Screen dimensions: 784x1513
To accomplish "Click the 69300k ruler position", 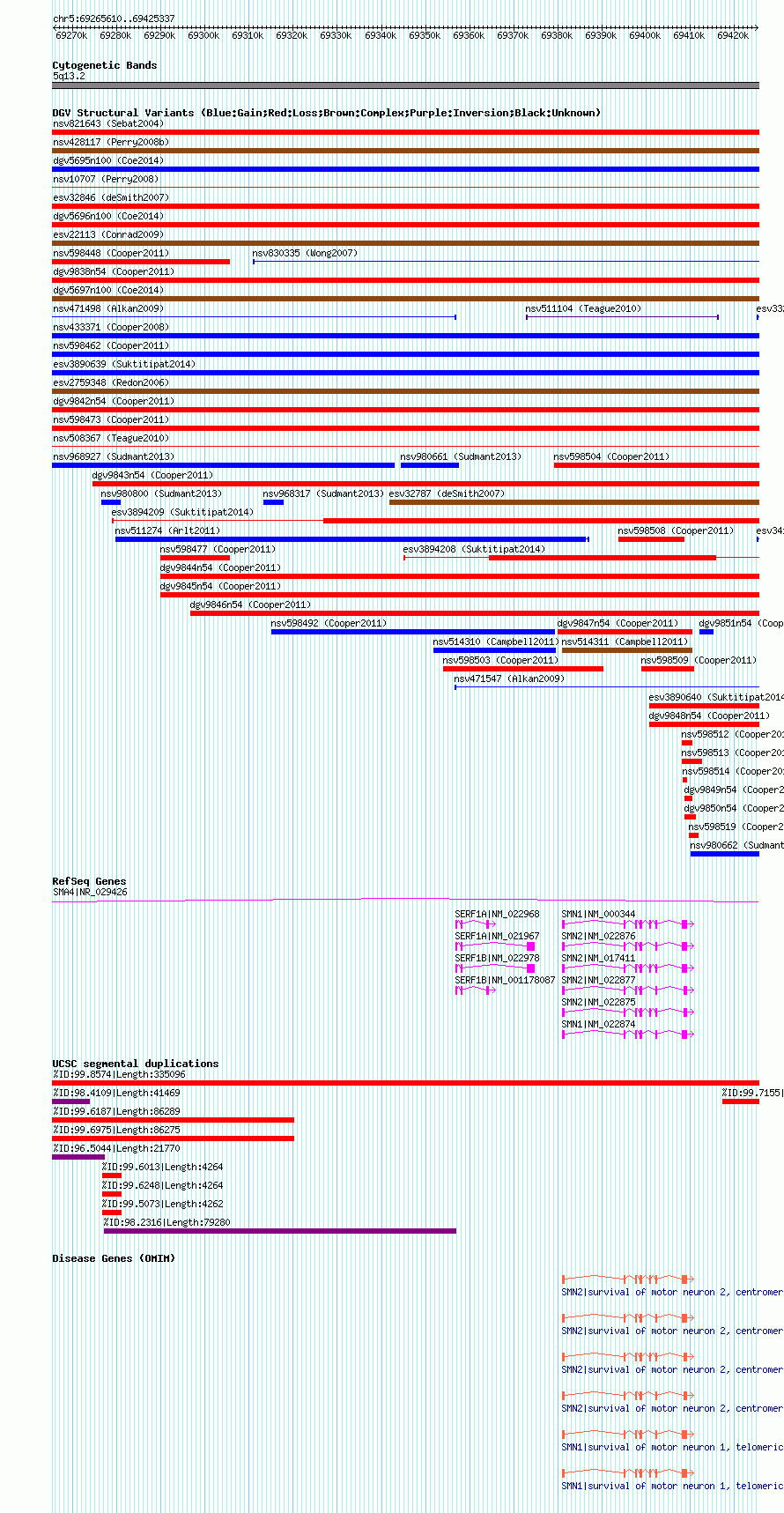I will [203, 35].
